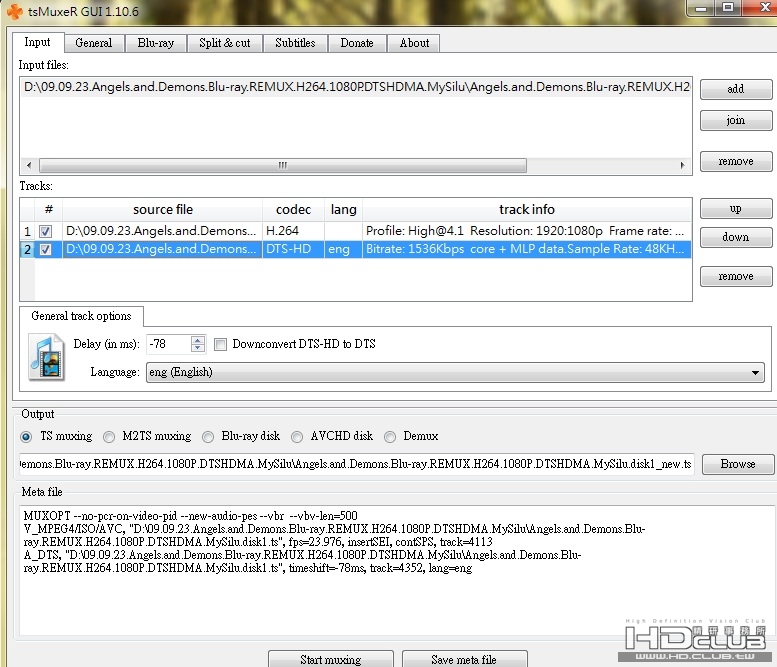Open the Blu-ray tab
This screenshot has width=777, height=667.
point(156,43)
